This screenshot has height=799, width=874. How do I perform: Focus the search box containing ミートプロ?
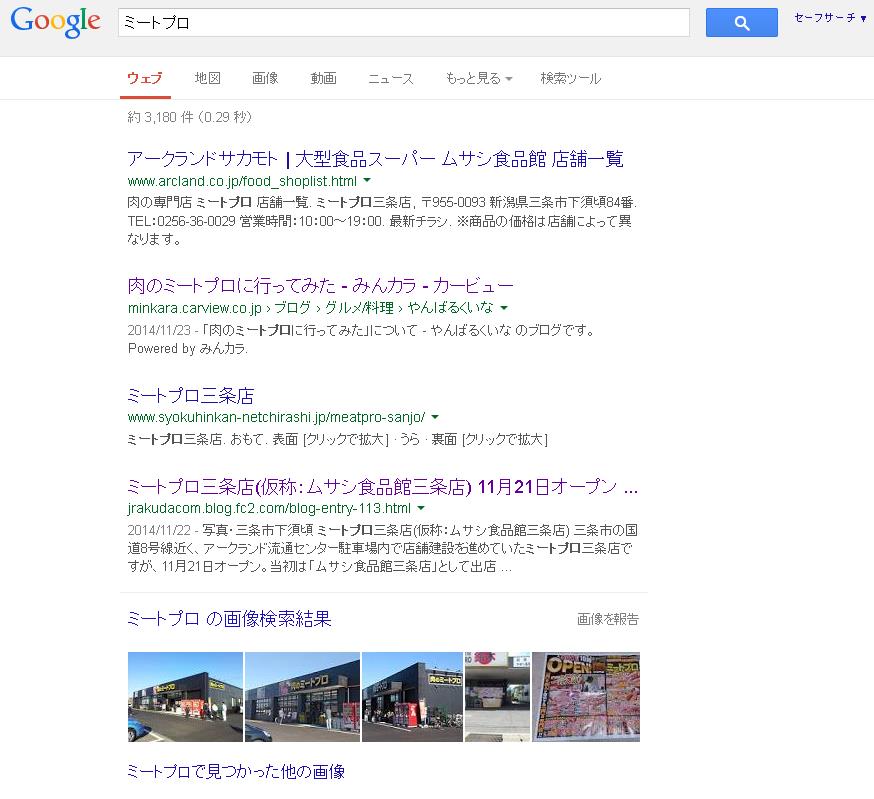(404, 23)
